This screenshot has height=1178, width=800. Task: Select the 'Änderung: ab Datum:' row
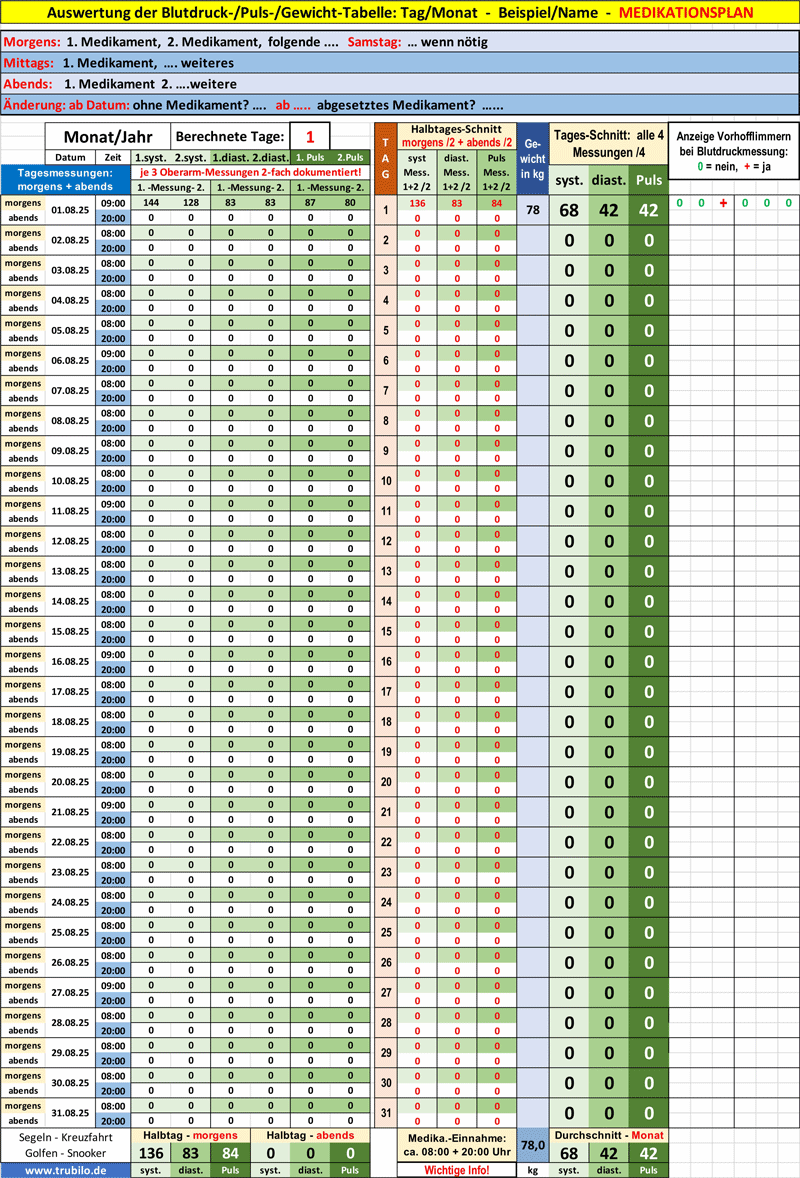[x=400, y=105]
